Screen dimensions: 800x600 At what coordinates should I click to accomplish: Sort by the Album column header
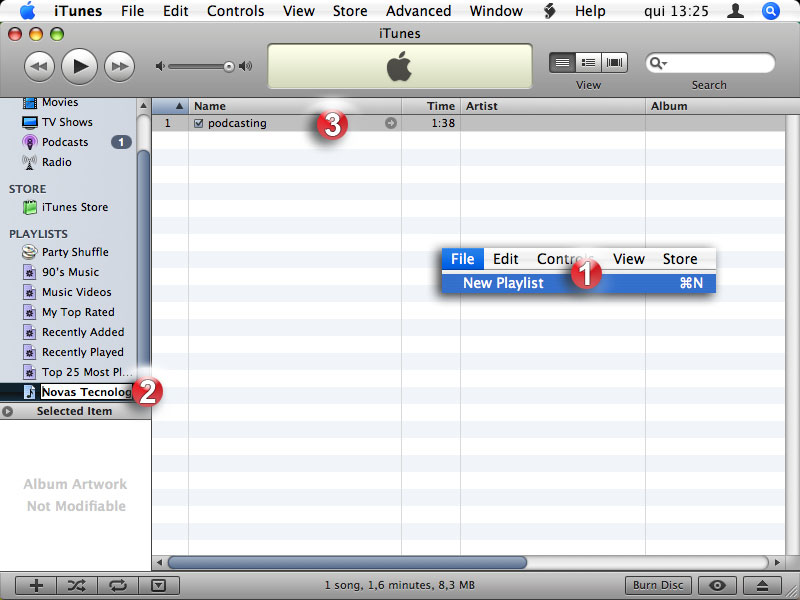[x=715, y=106]
